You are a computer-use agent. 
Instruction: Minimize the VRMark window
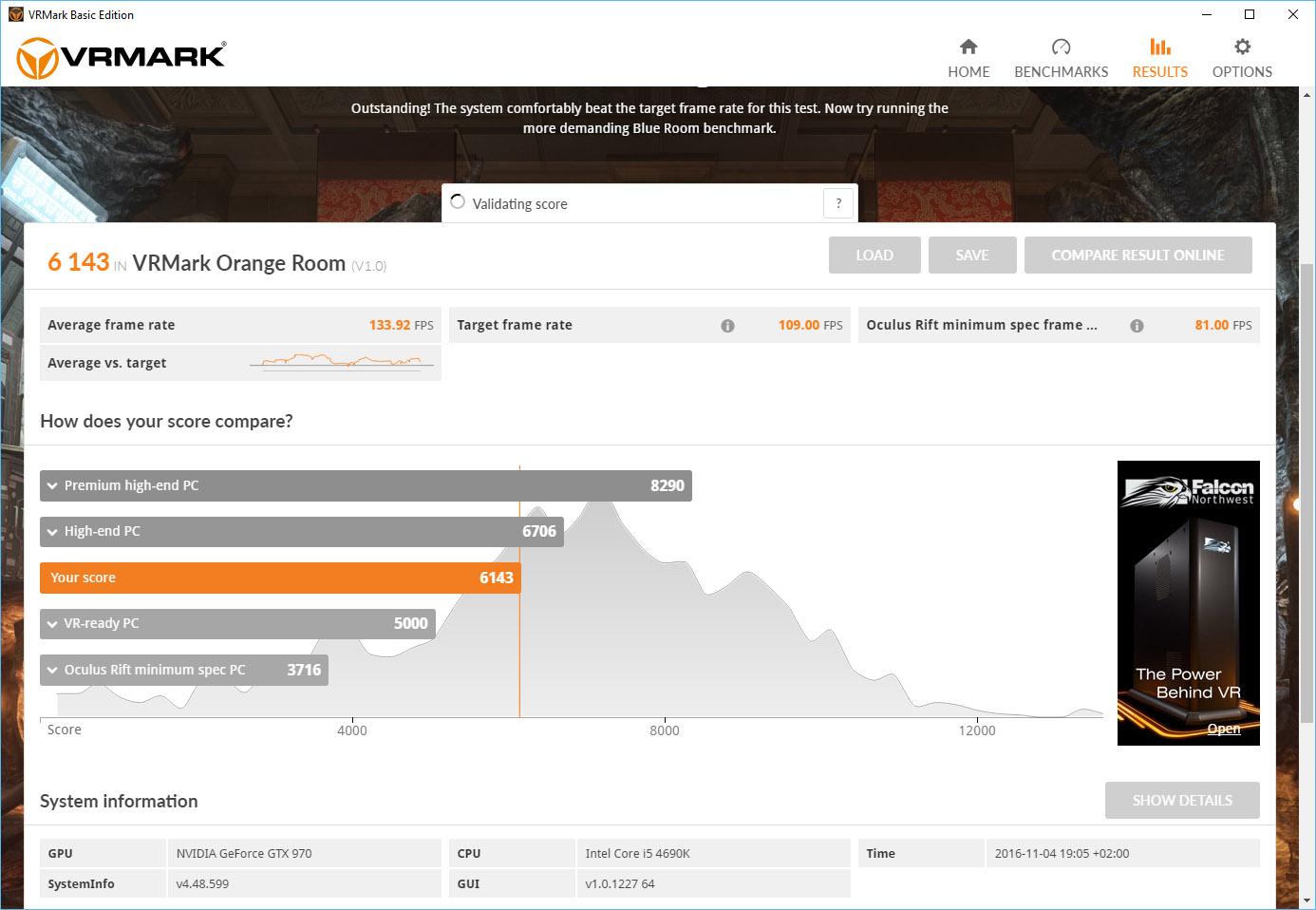1207,14
